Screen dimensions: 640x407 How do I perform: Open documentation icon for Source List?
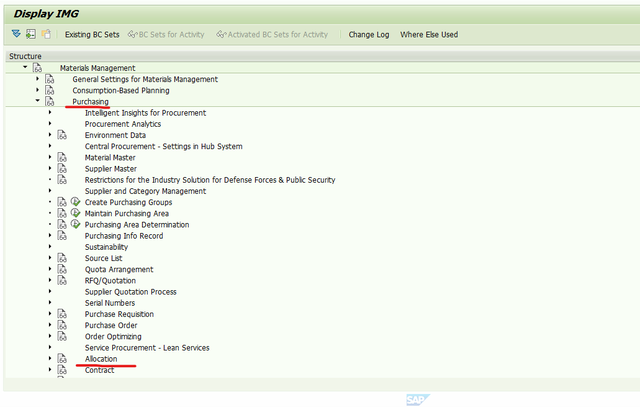point(62,258)
